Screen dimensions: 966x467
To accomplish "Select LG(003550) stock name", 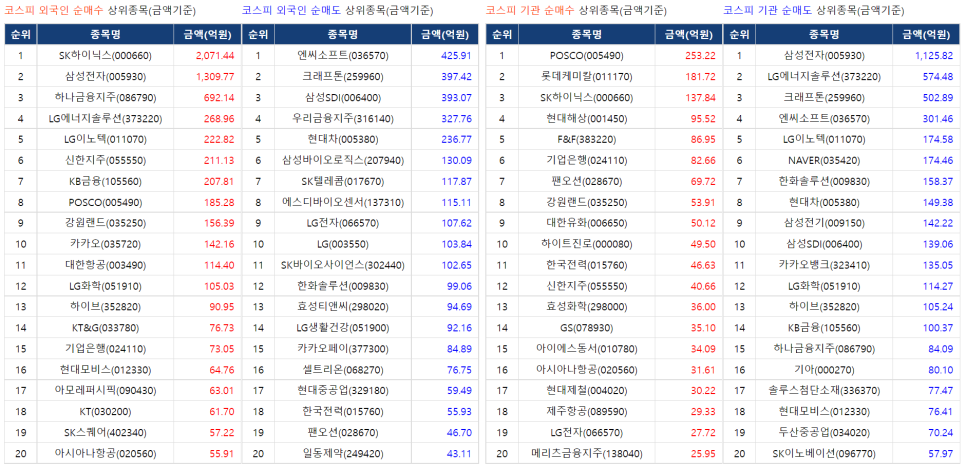I will (343, 244).
